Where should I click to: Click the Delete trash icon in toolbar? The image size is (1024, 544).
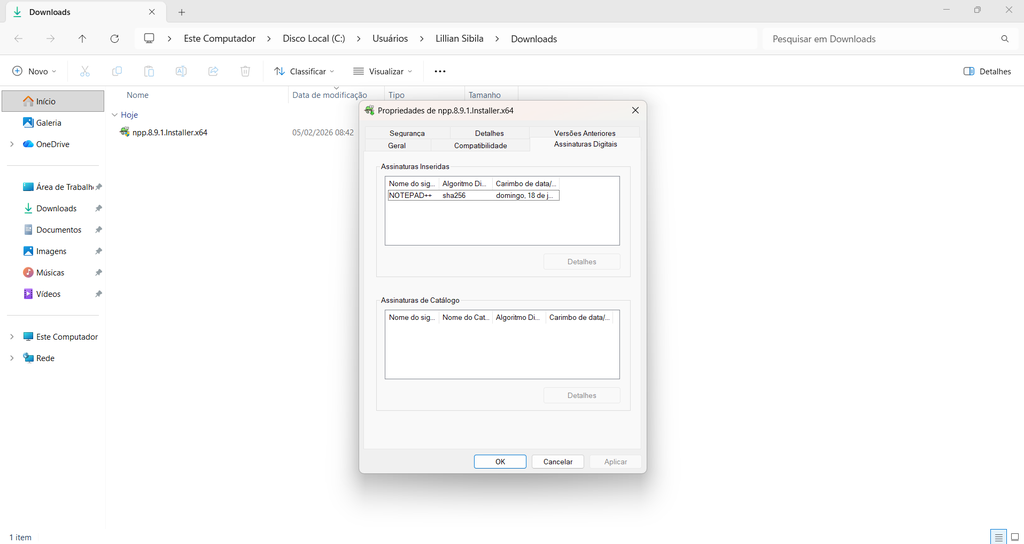[x=245, y=71]
